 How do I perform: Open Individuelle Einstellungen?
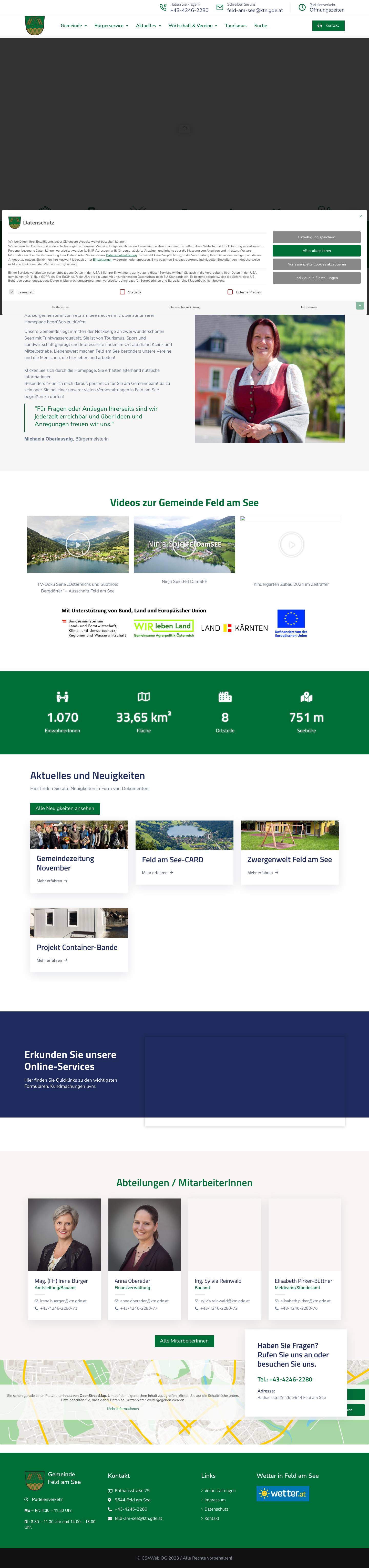tap(317, 278)
